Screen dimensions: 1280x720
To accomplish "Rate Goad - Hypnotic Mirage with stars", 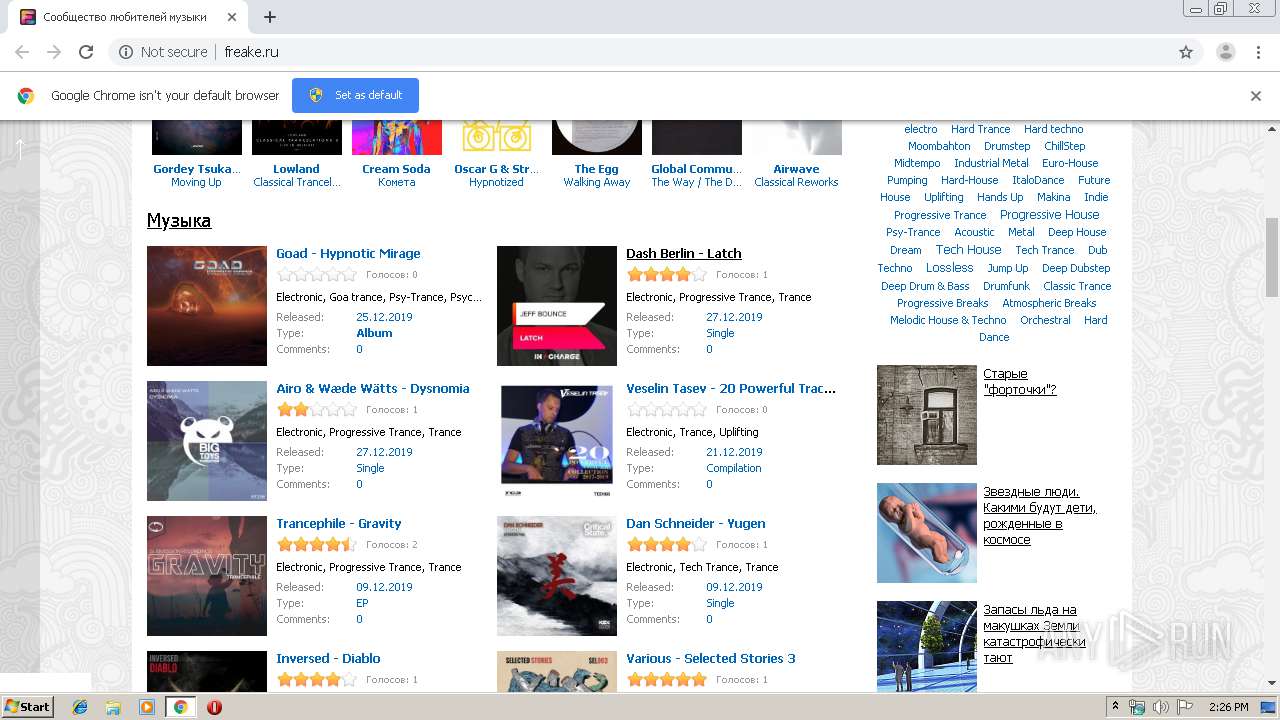I will pyautogui.click(x=316, y=274).
